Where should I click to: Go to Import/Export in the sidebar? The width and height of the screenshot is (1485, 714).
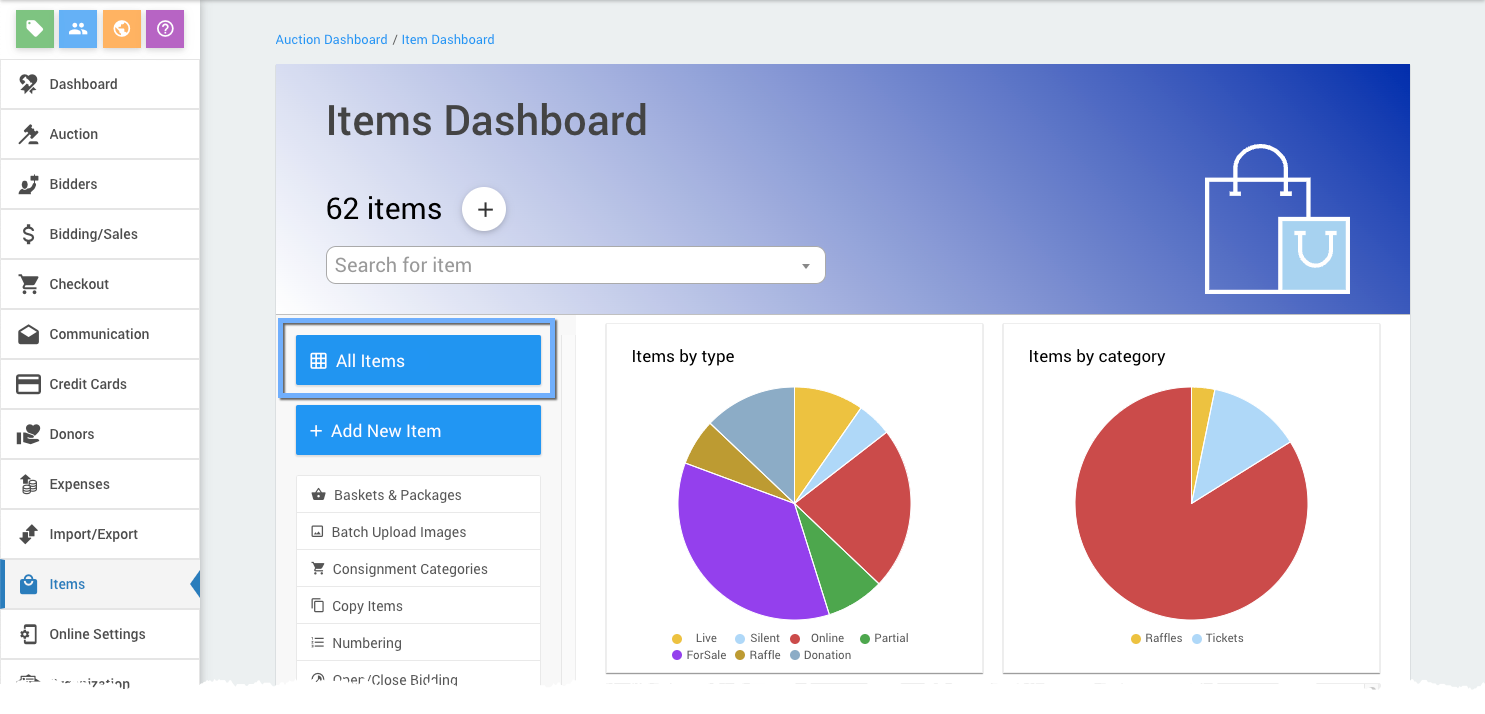pos(93,534)
